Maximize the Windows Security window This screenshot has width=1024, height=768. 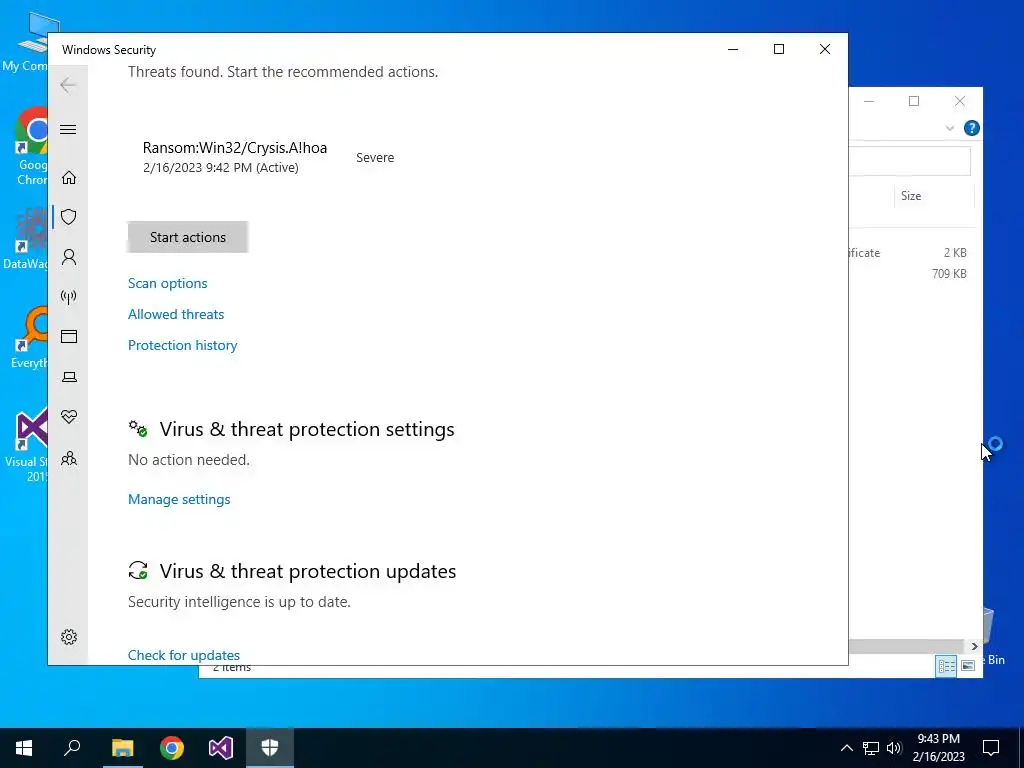point(778,49)
